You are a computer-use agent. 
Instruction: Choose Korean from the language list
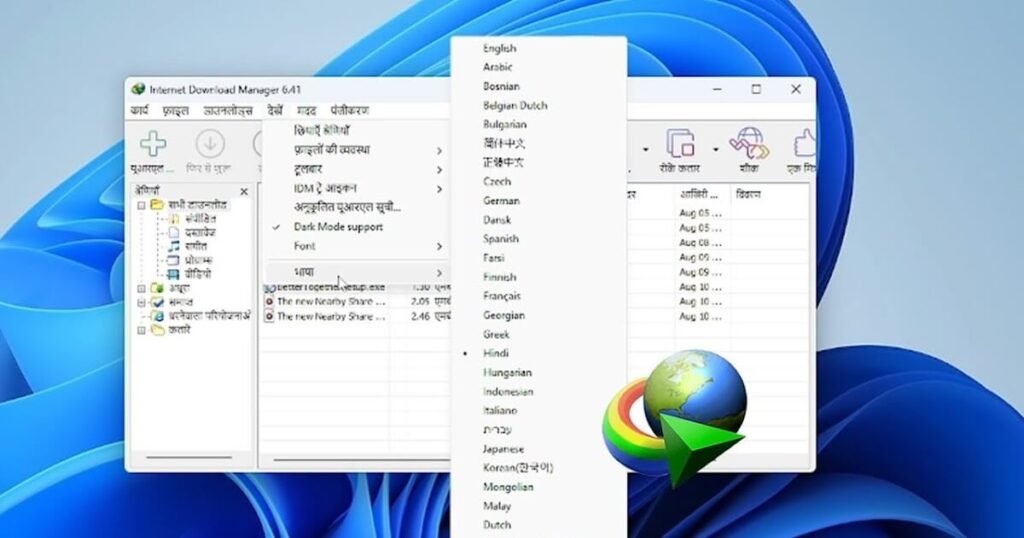(x=518, y=467)
